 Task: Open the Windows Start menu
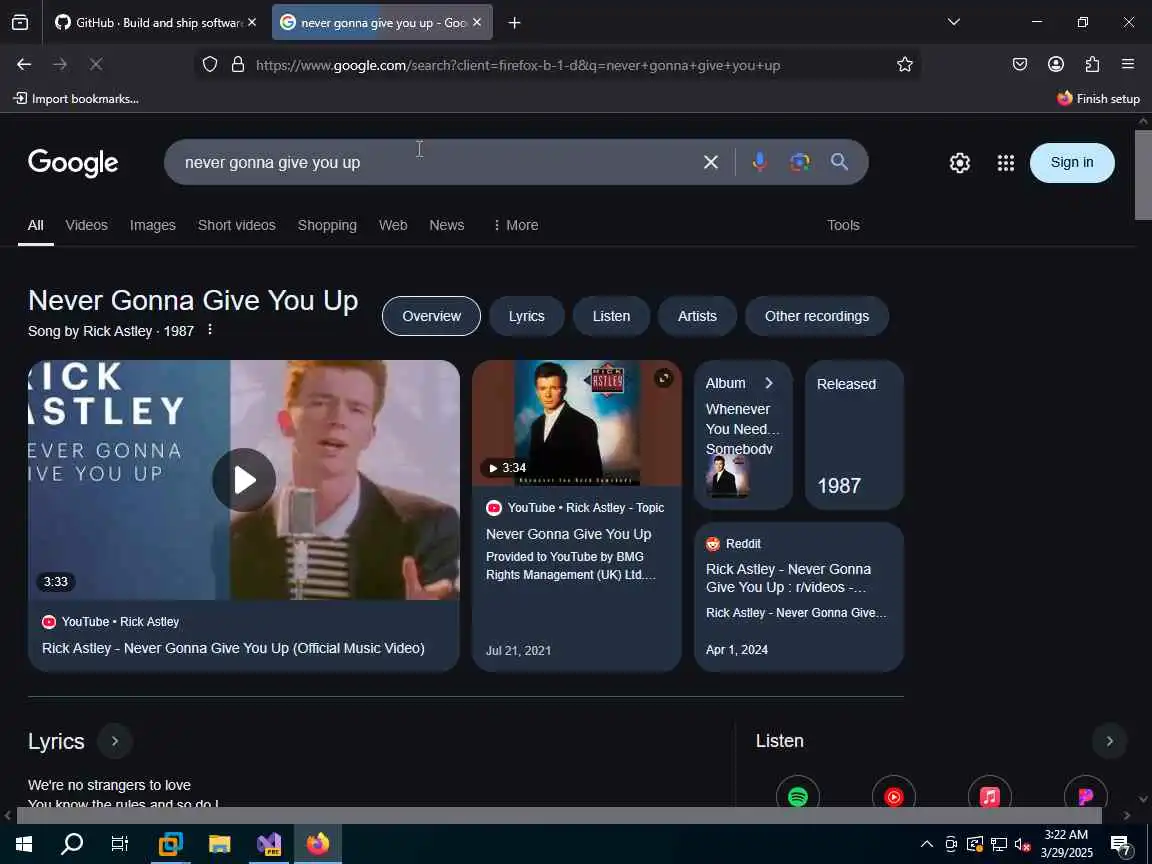(24, 843)
